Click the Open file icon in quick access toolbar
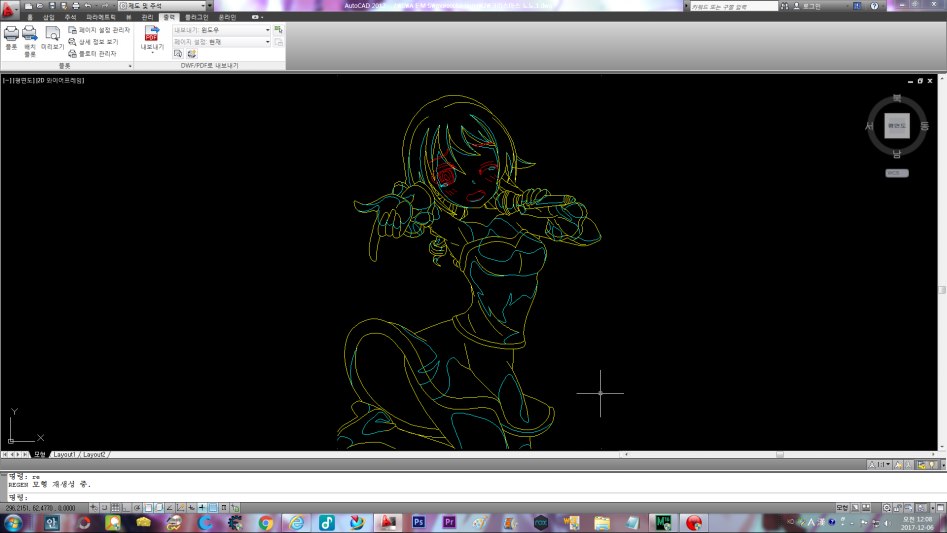Screen dimensions: 947x533 [x=40, y=5]
